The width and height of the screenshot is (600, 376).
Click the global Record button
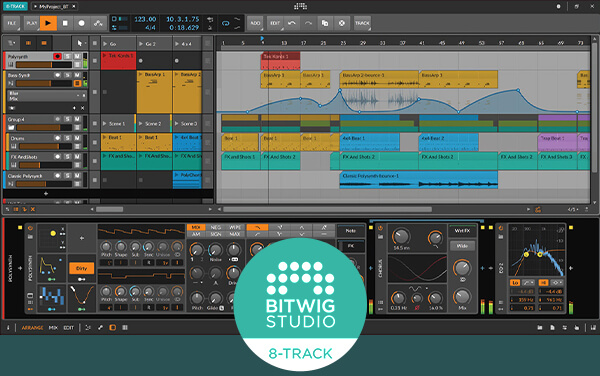click(82, 23)
